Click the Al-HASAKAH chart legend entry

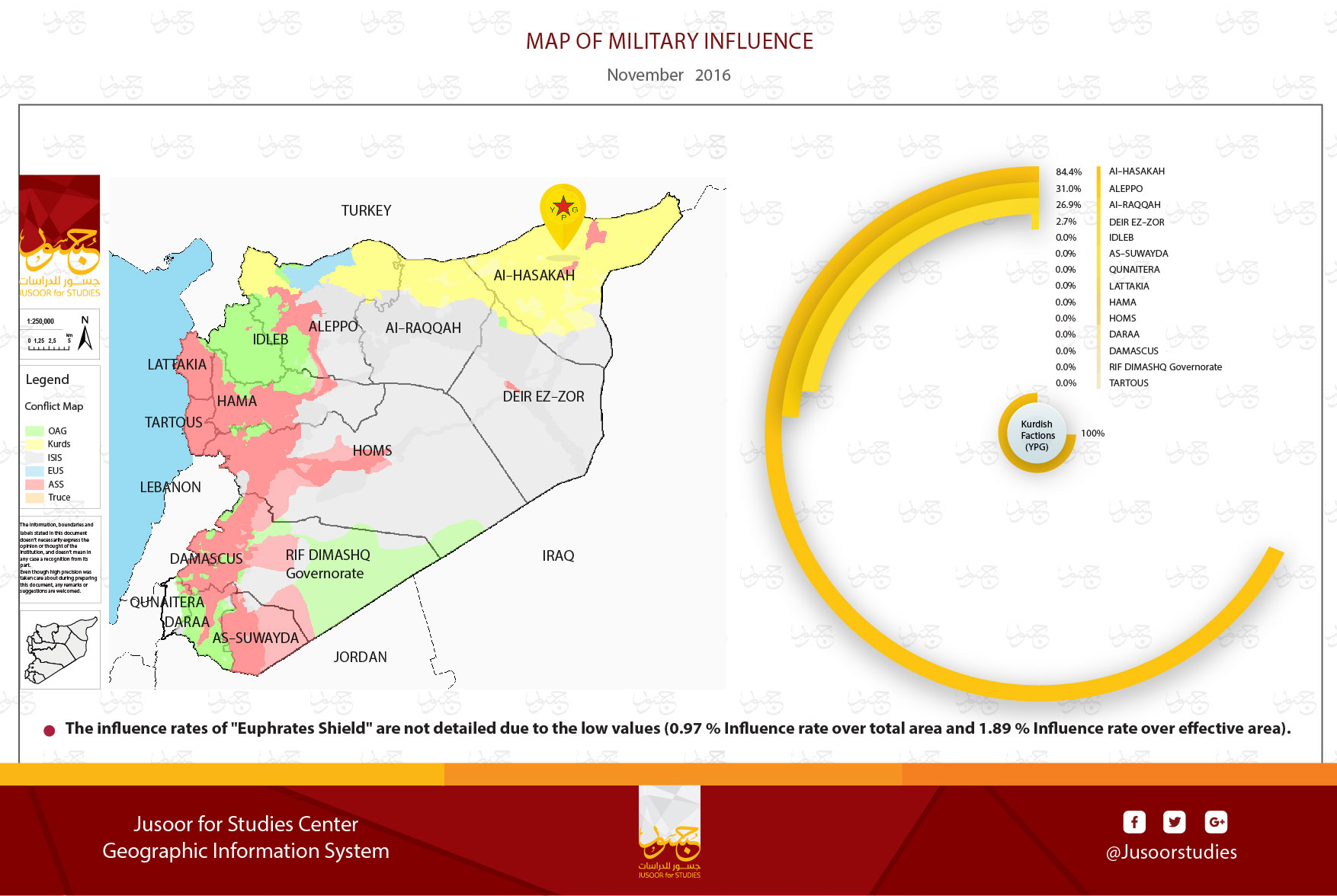click(1136, 171)
